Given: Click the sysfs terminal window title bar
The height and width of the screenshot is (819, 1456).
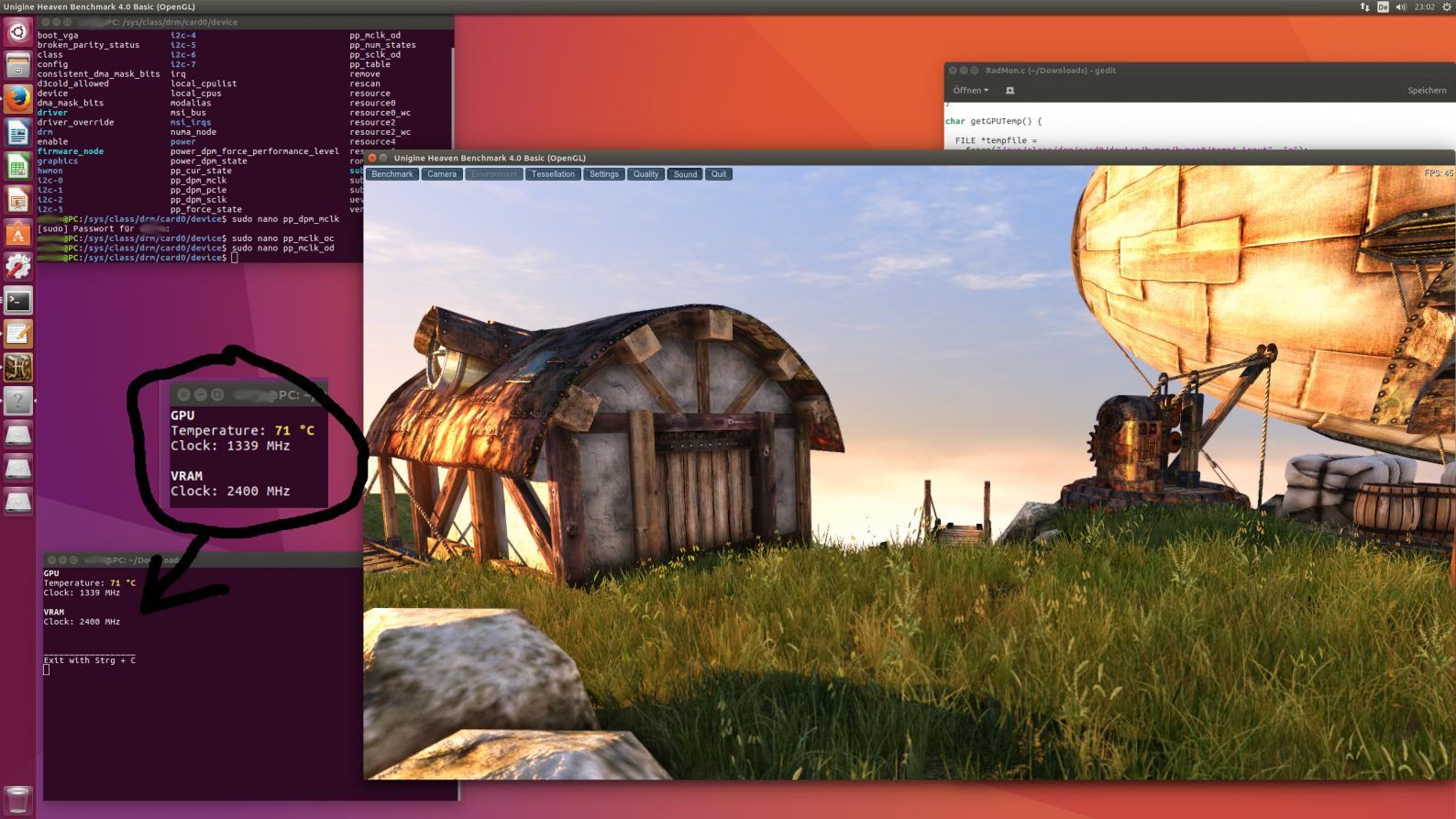Looking at the screenshot, I should pos(246,22).
